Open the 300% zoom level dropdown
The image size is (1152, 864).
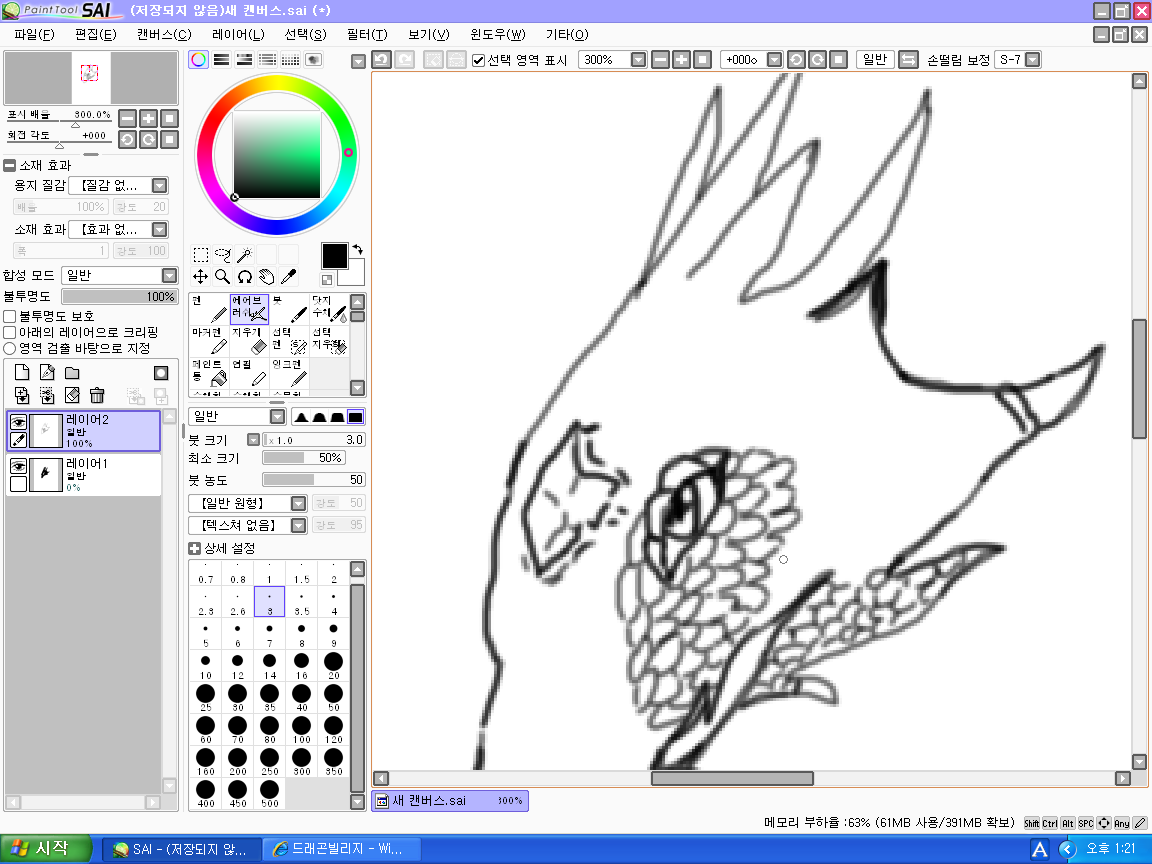pos(638,60)
